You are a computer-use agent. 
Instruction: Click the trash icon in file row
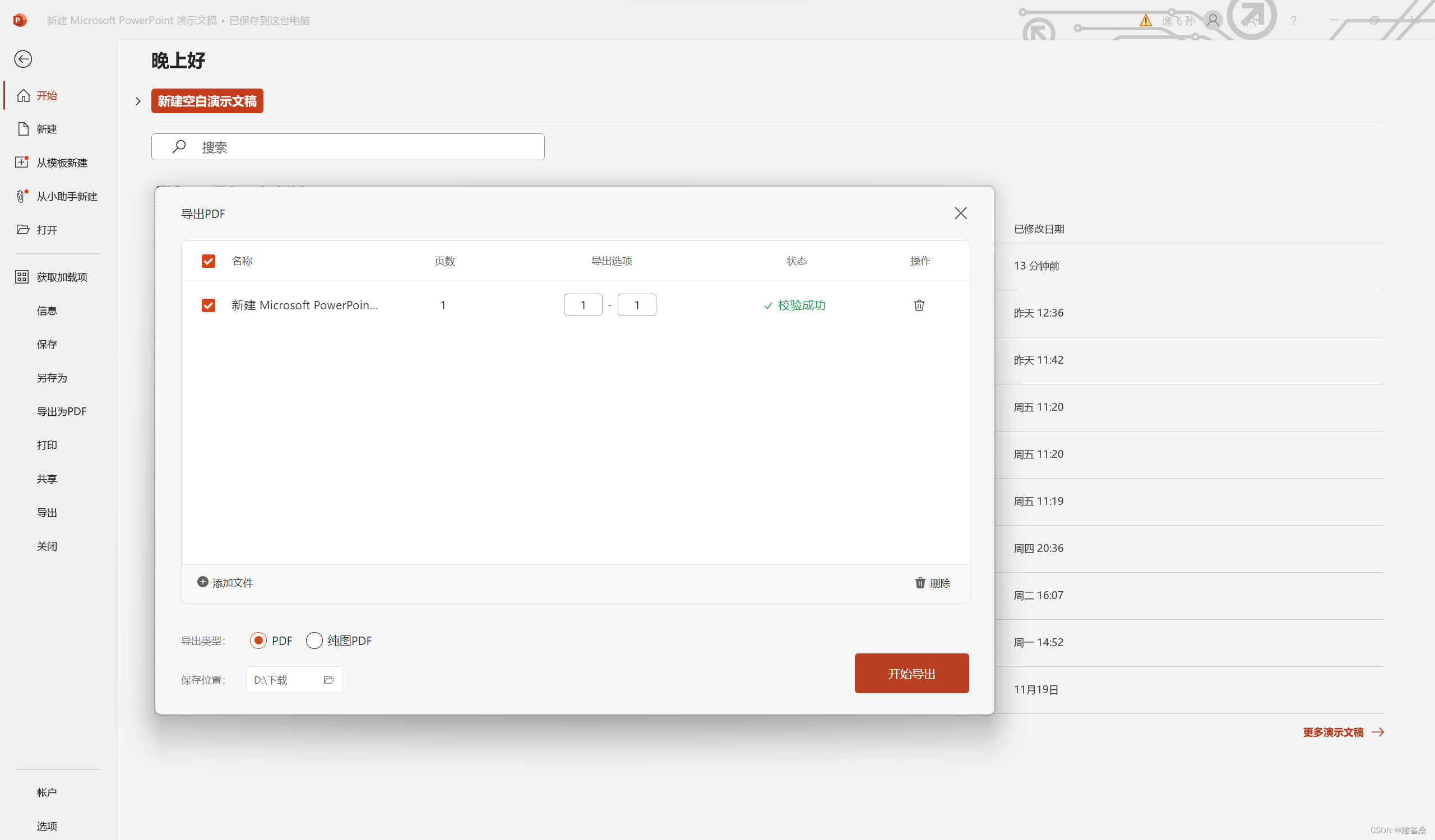pos(919,305)
